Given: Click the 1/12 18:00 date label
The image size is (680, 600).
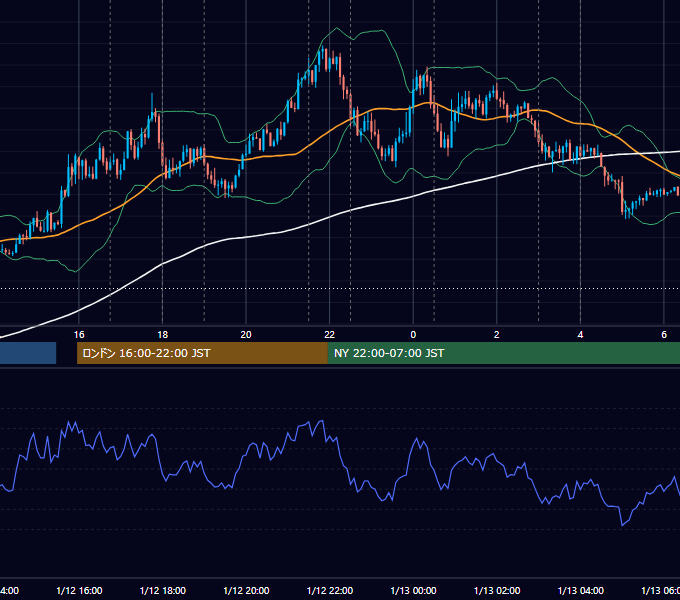Looking at the screenshot, I should click(163, 590).
